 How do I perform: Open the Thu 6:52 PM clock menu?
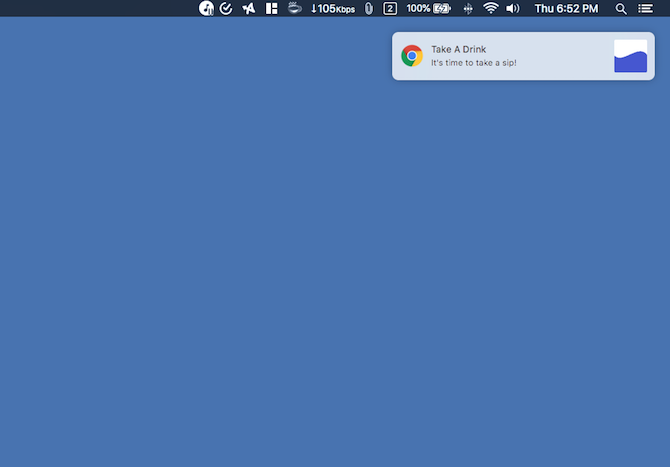pyautogui.click(x=566, y=9)
